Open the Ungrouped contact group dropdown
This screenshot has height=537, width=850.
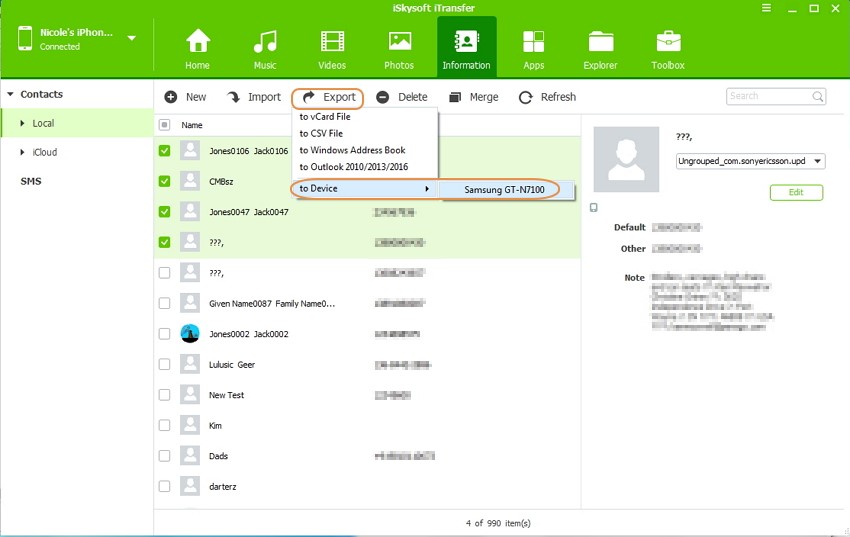(750, 161)
